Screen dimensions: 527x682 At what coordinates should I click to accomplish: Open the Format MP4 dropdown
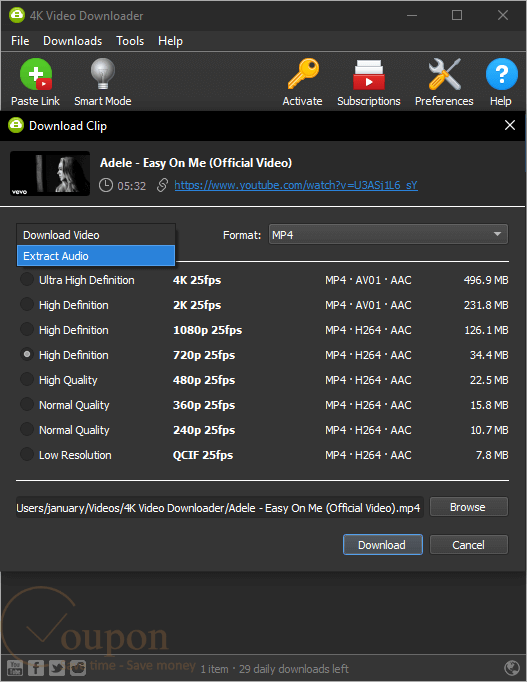coord(388,234)
